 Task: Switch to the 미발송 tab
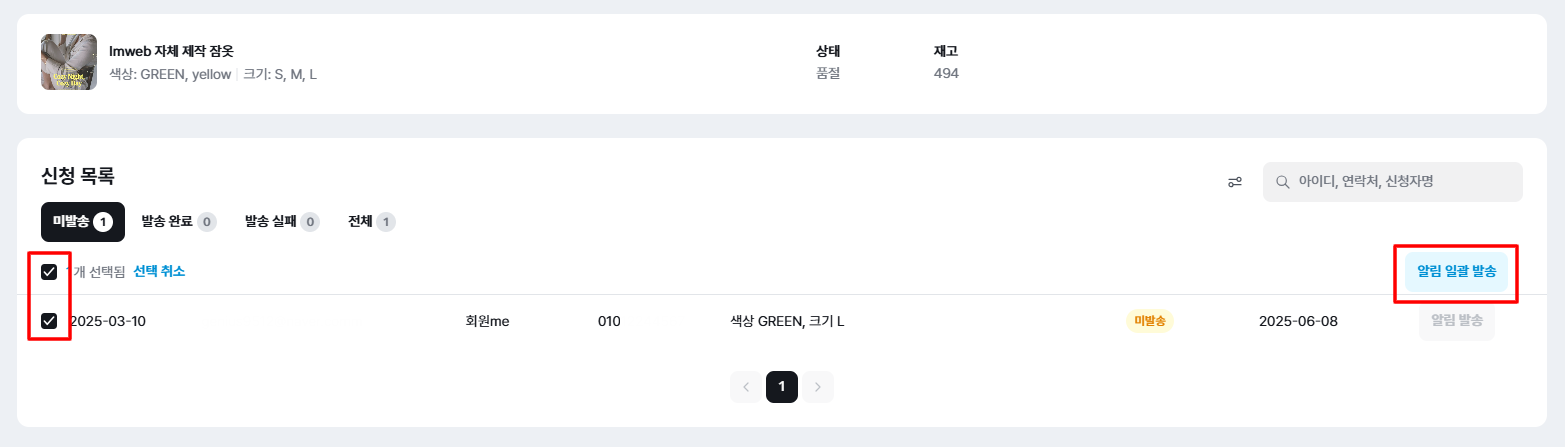[82, 222]
